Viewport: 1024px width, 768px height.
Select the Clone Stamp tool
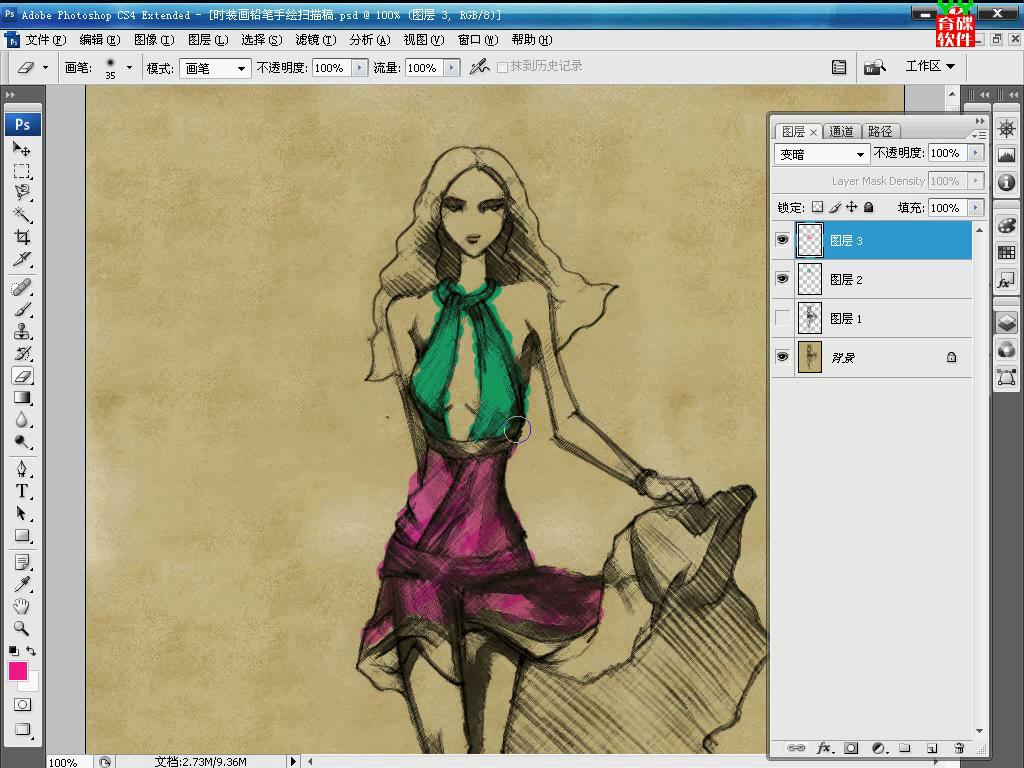coord(22,331)
